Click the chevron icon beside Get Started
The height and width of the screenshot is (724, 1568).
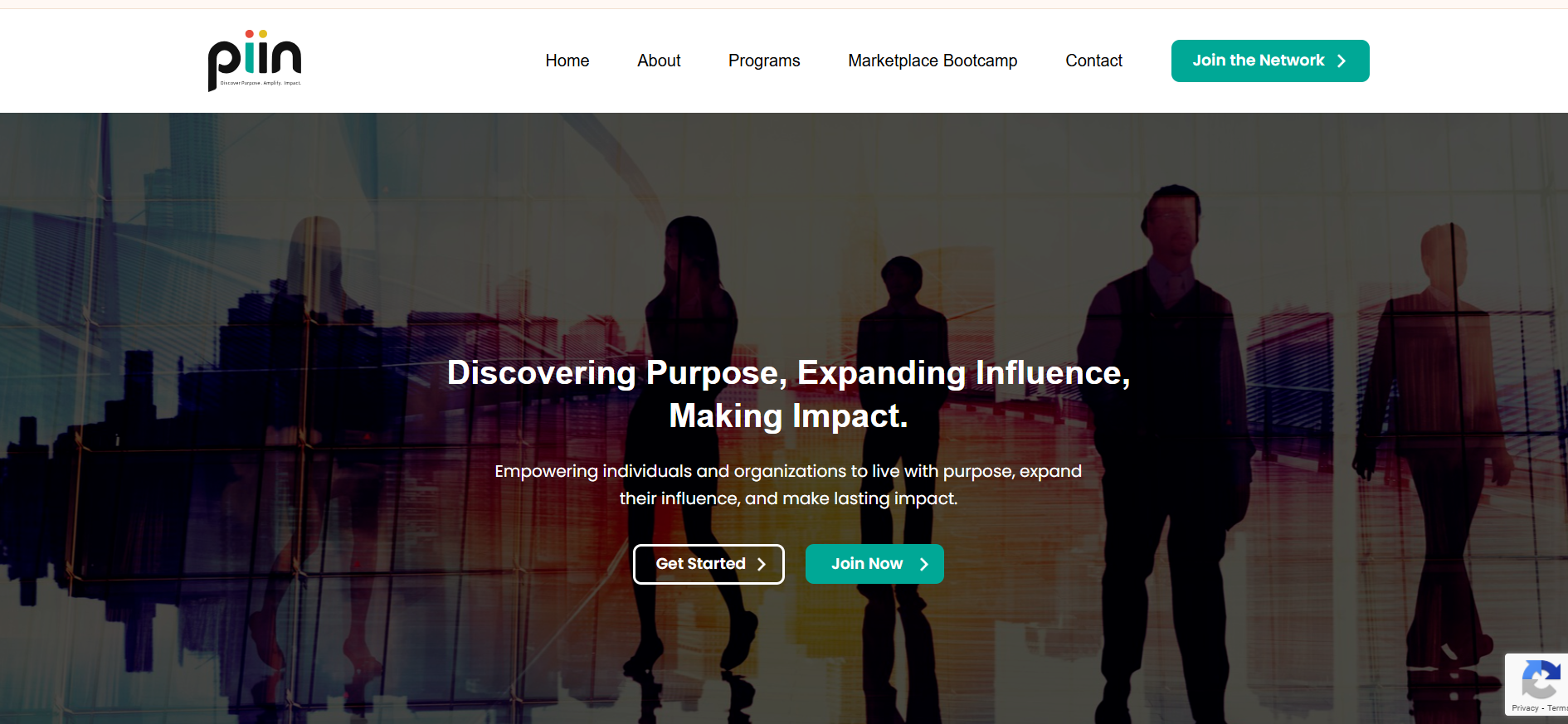tap(761, 564)
